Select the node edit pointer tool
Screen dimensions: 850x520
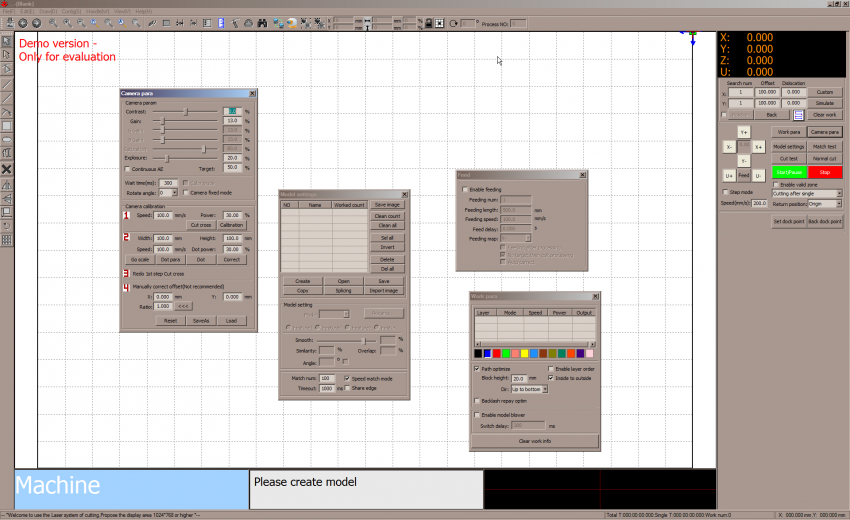click(7, 55)
